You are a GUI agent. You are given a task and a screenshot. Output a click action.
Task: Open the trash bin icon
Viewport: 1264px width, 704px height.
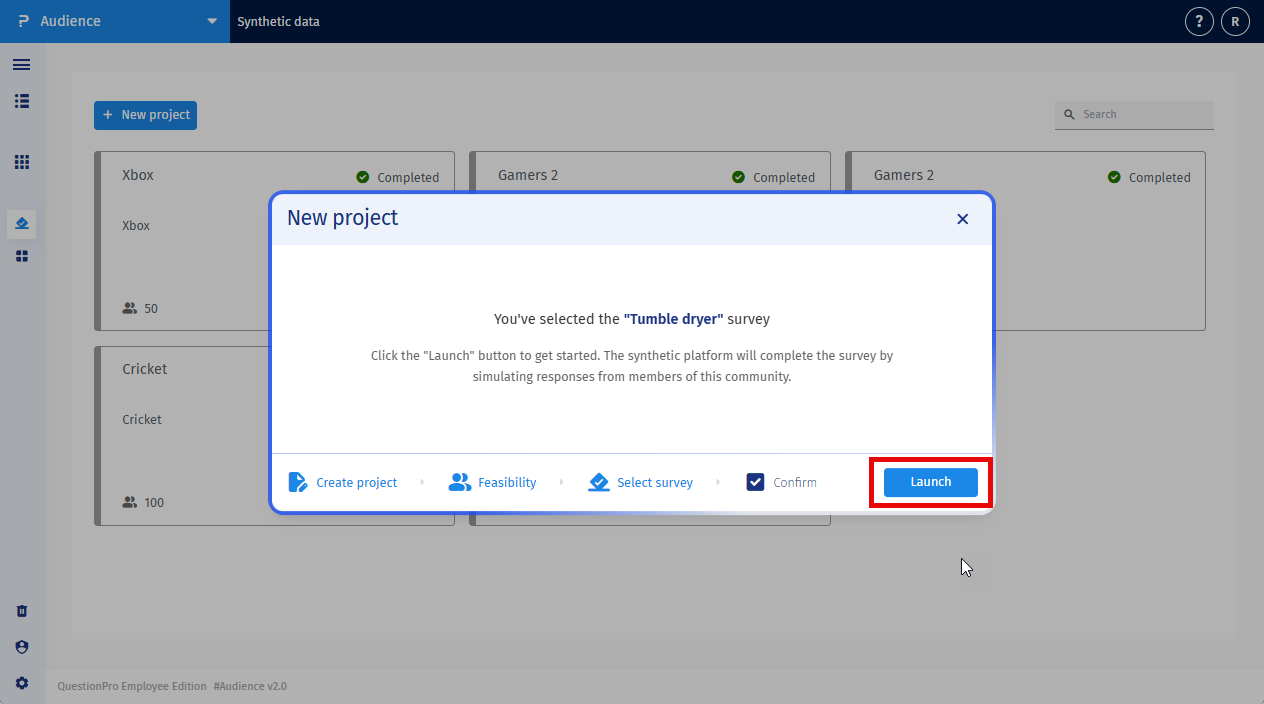[21, 611]
